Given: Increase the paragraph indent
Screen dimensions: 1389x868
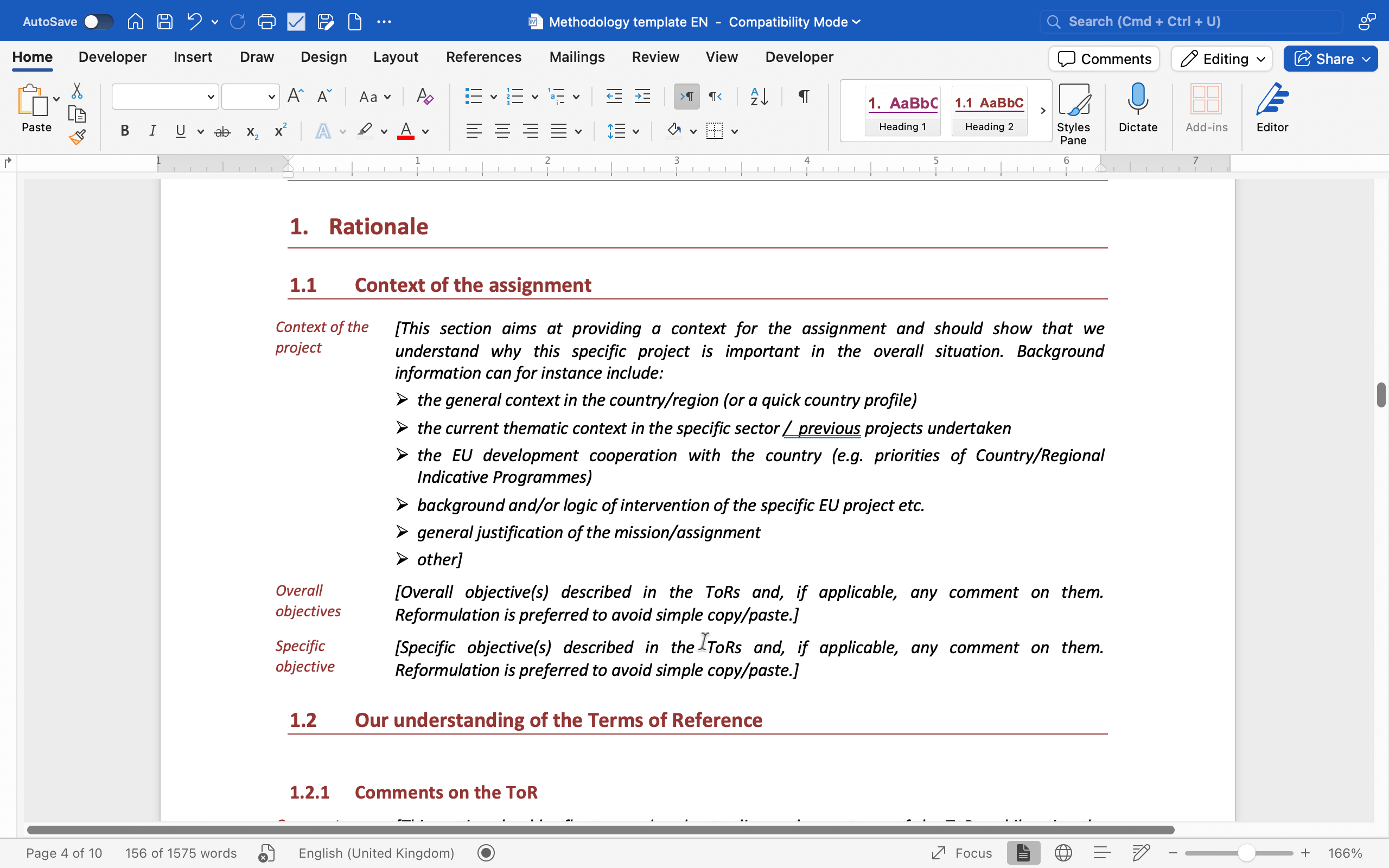Looking at the screenshot, I should (642, 96).
